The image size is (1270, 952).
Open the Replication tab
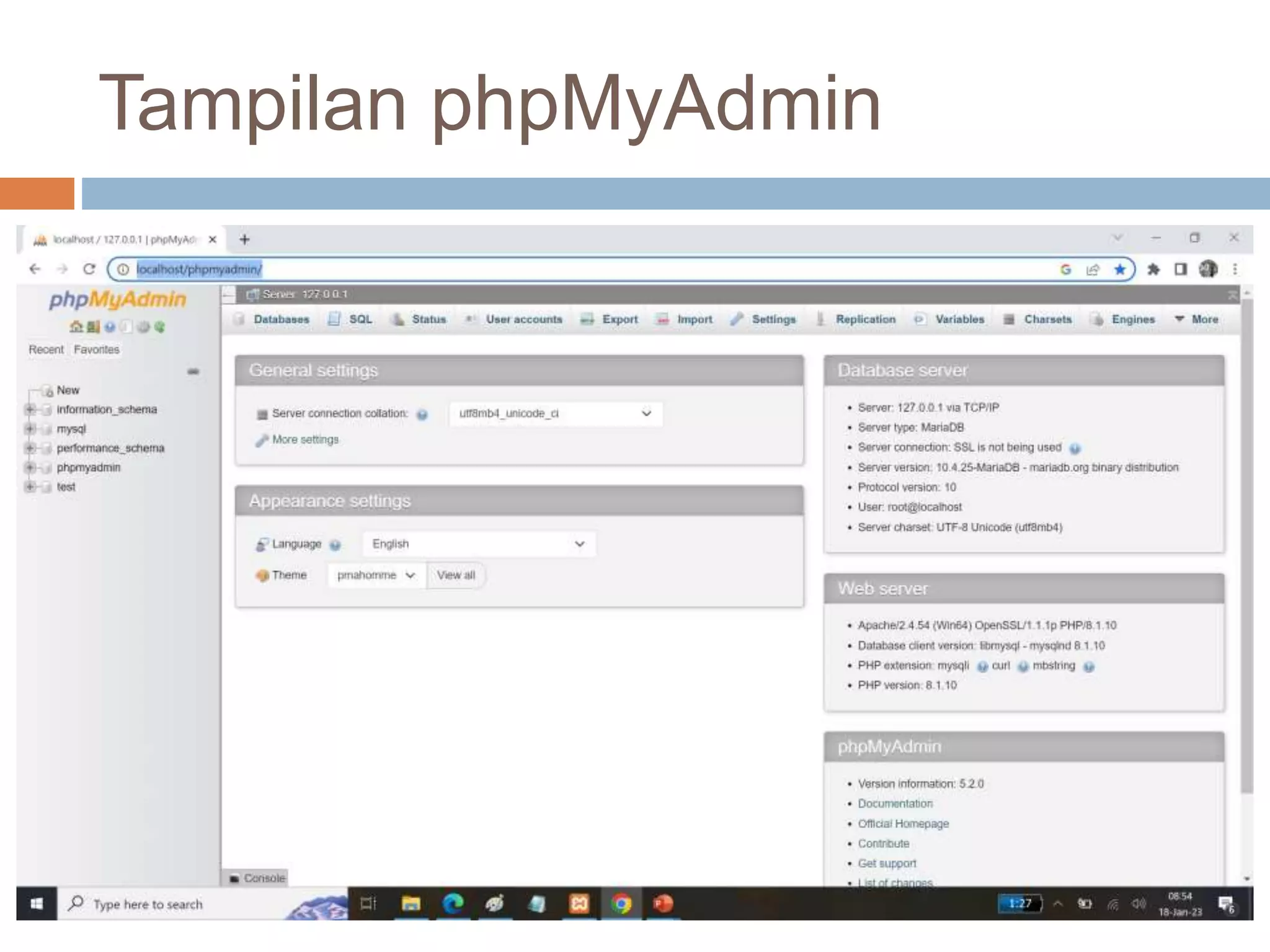[856, 319]
